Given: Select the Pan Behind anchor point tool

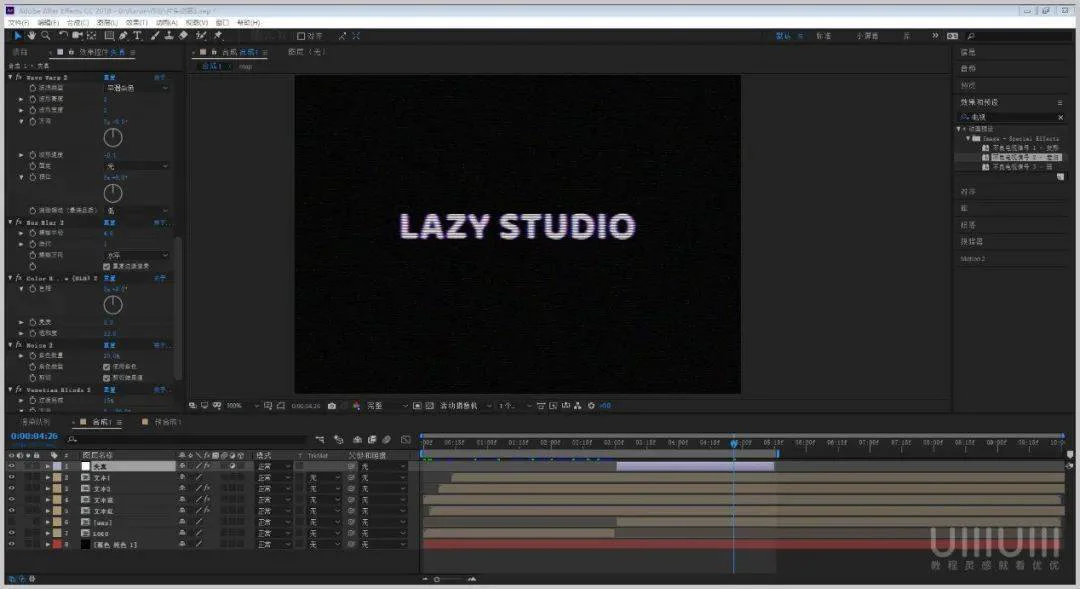Looking at the screenshot, I should click(91, 36).
